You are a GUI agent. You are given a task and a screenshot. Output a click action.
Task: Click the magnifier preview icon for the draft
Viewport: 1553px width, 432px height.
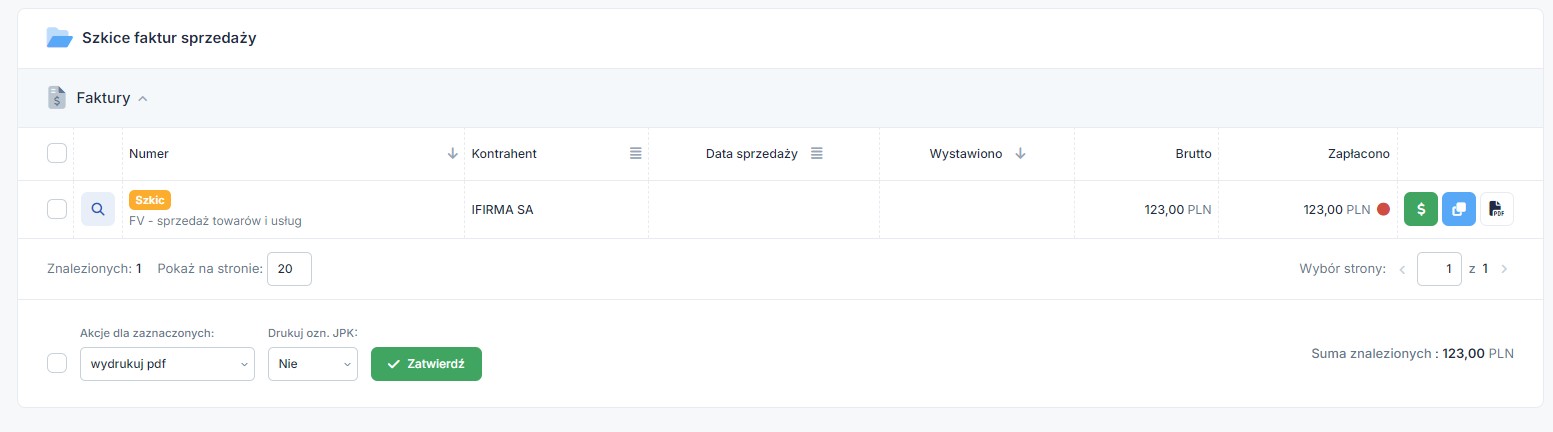[x=97, y=209]
